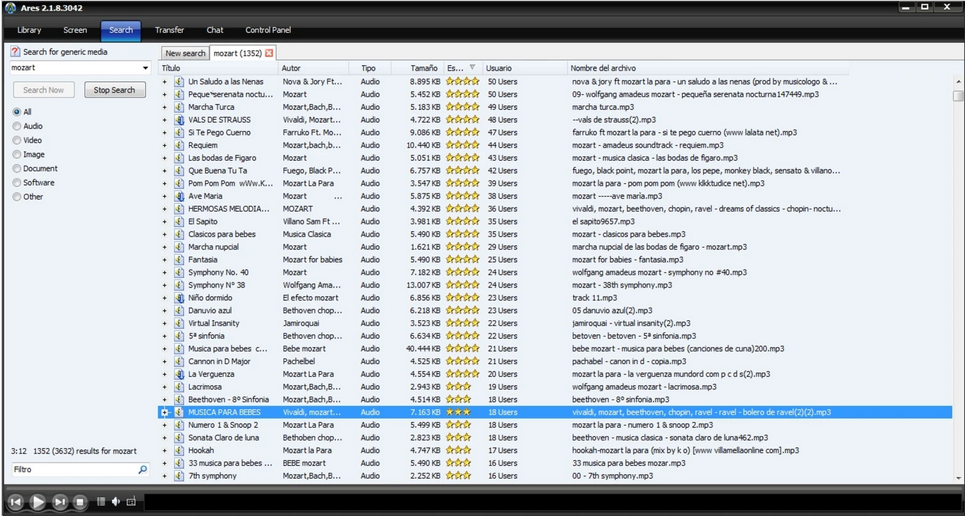Open the search term dropdown arrow
The width and height of the screenshot is (965, 516).
(x=145, y=68)
